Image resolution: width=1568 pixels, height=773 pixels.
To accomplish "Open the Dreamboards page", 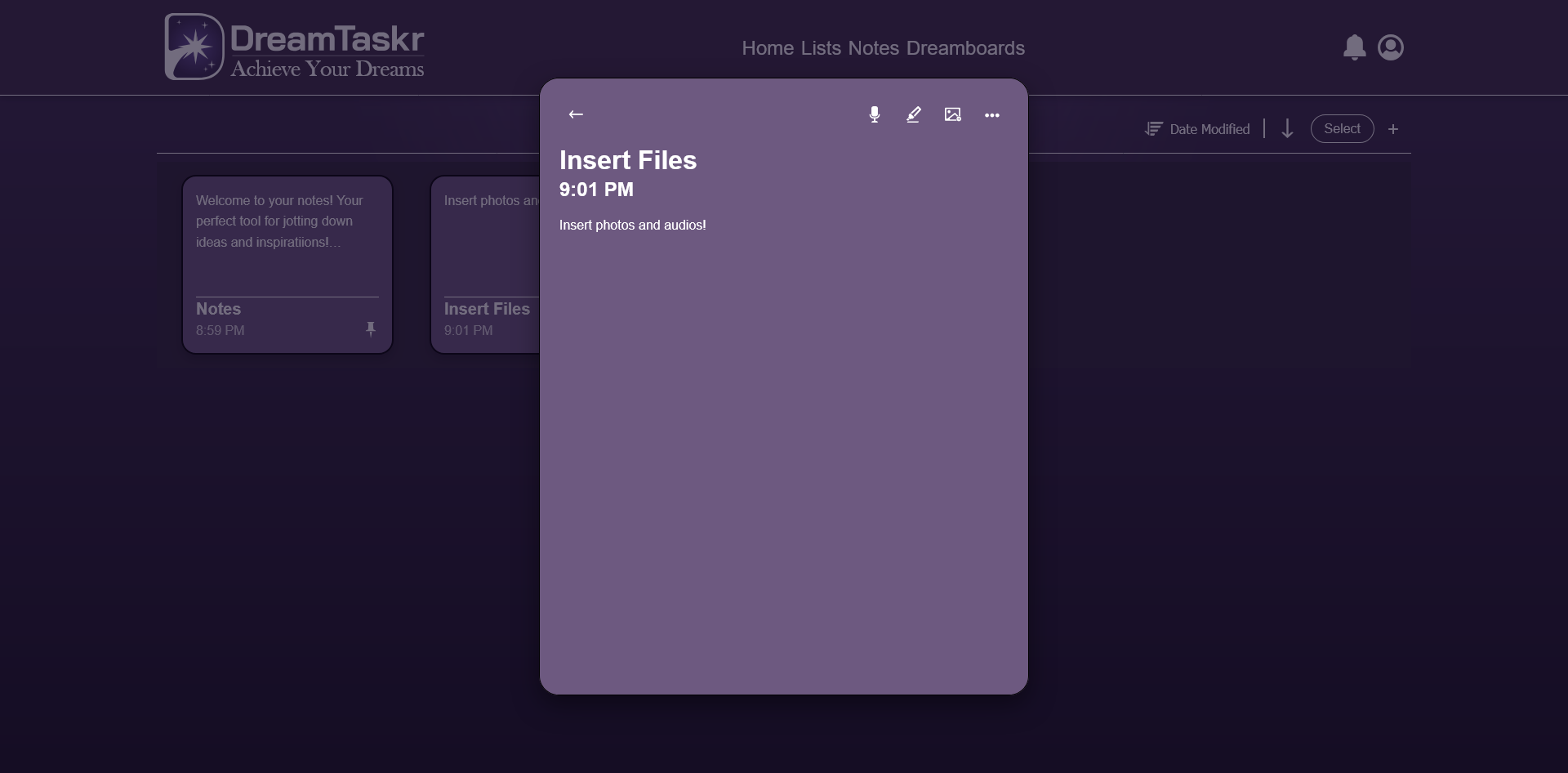I will tap(965, 48).
